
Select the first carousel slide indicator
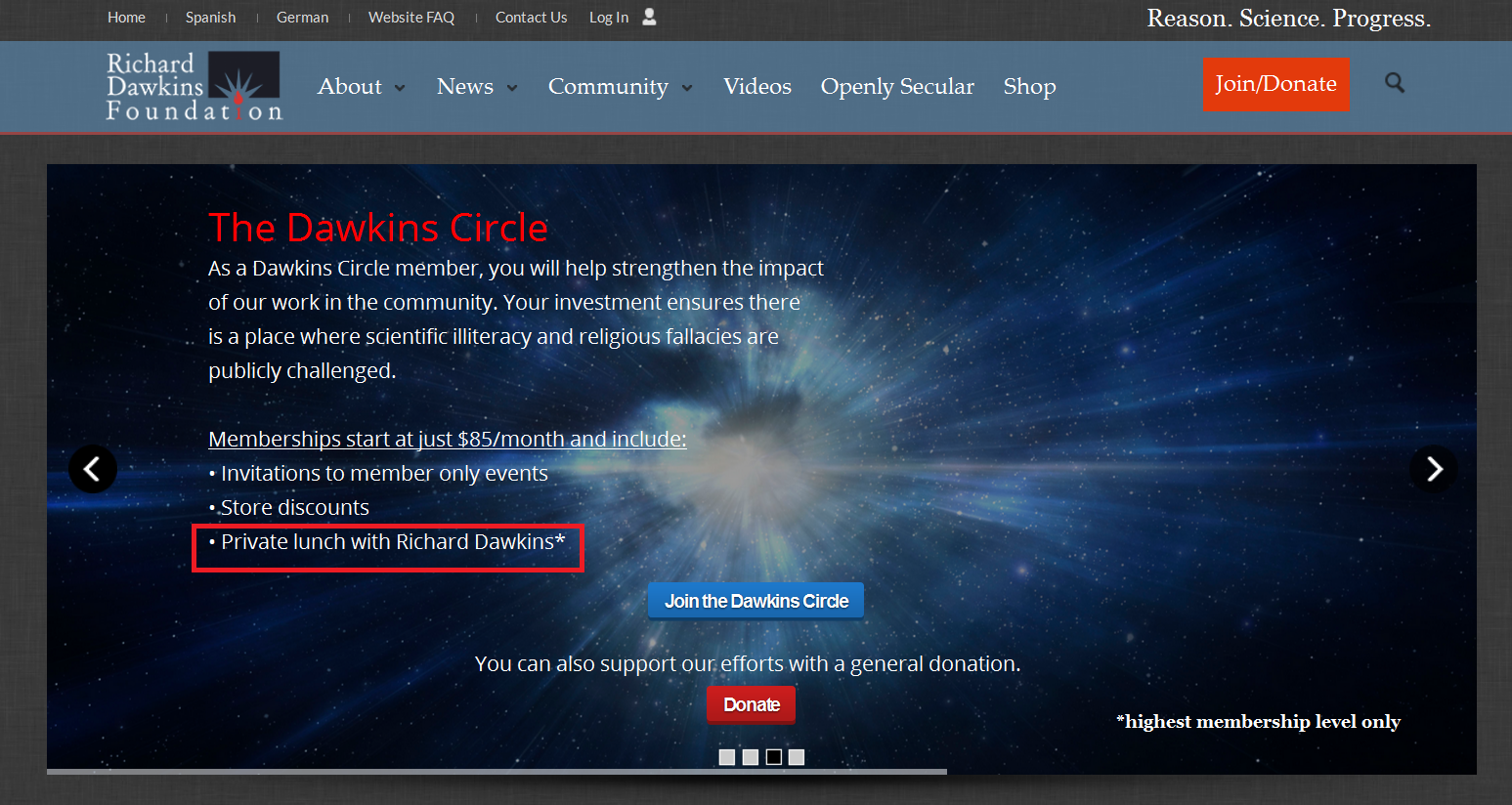[727, 757]
